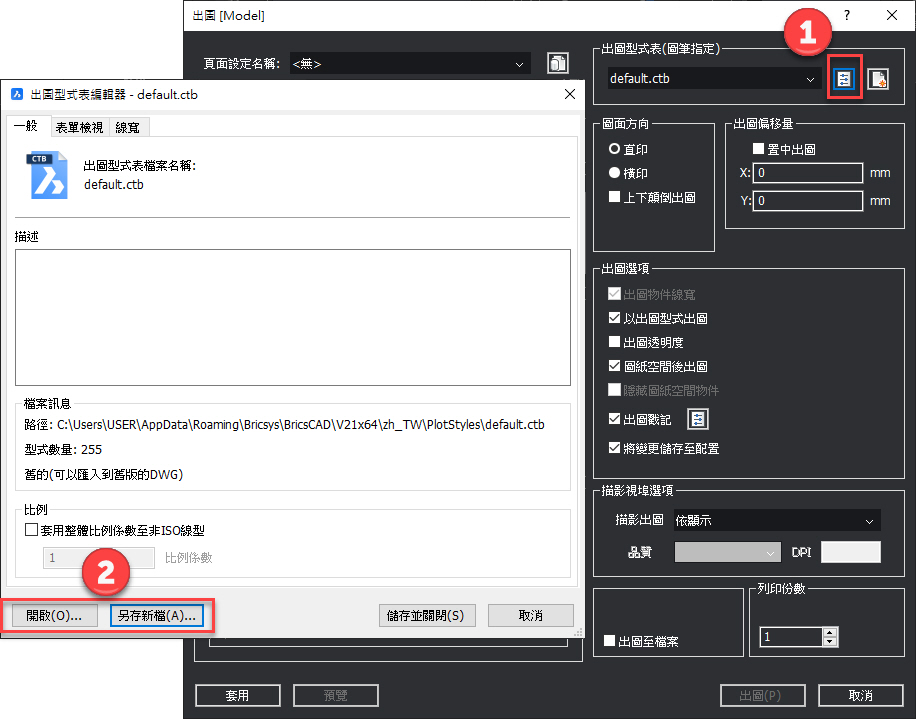Viewport: 916px width, 719px height.
Task: Click 儲存並關閉(S) button
Action: tap(426, 616)
